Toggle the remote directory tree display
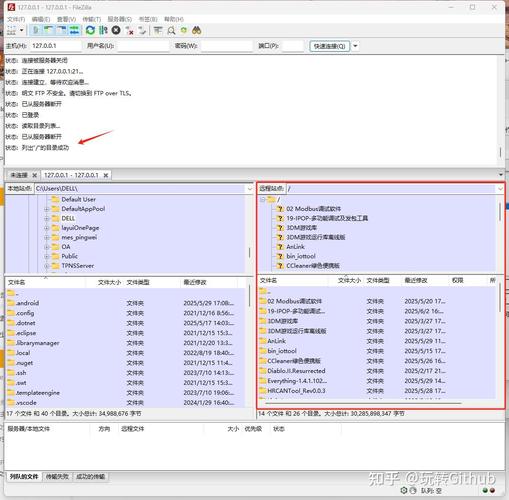 [62, 31]
